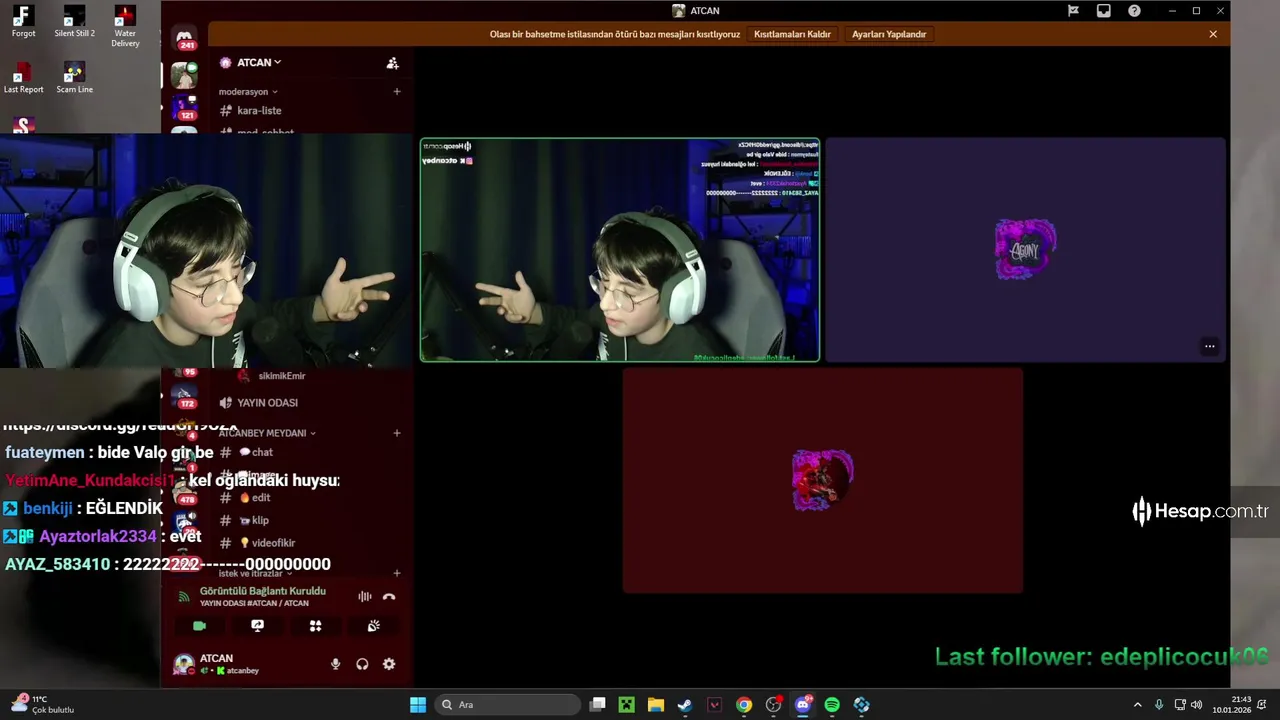Focus the mirrored webcam video tile
This screenshot has width=1280, height=720.
pos(620,250)
